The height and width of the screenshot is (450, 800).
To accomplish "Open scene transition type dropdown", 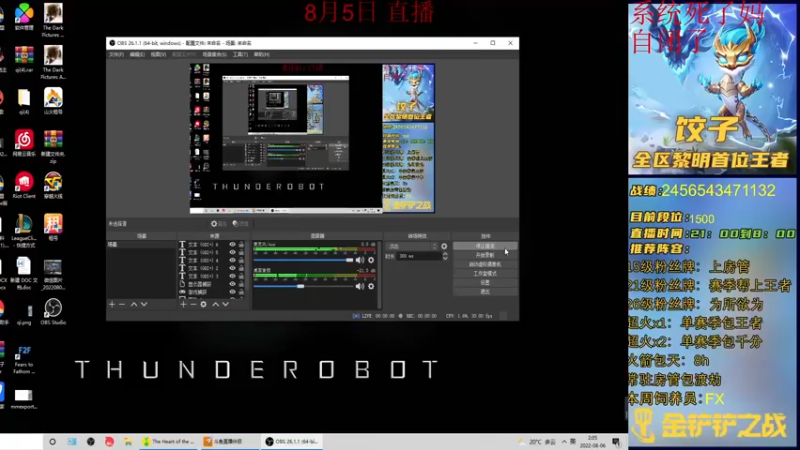I will pos(411,246).
